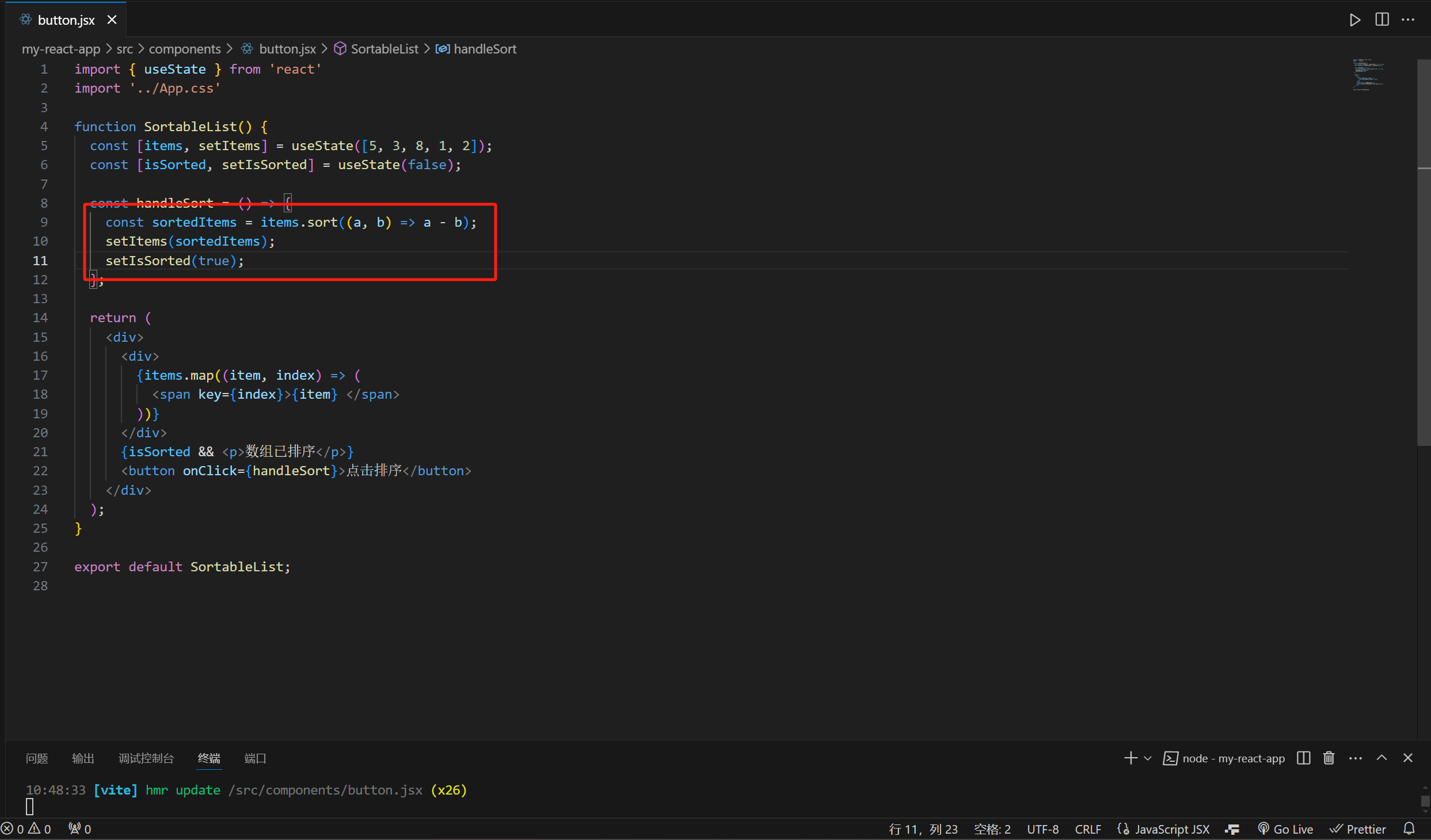Select the CRLF end-of-line sequence
Screen dimensions: 1431x840
tap(1087, 828)
